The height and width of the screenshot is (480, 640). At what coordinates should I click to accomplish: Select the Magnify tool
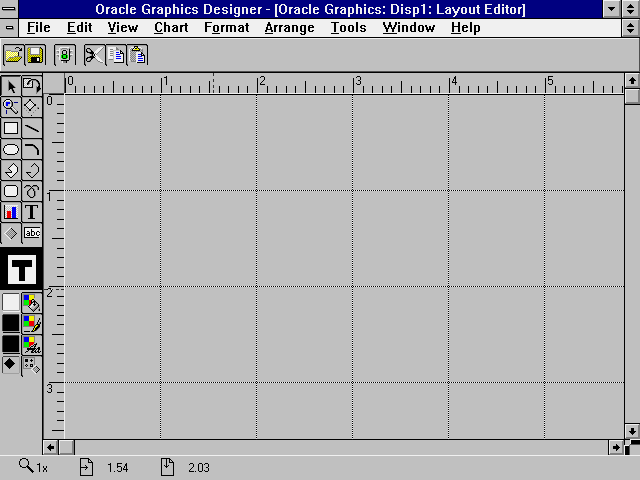coord(11,106)
